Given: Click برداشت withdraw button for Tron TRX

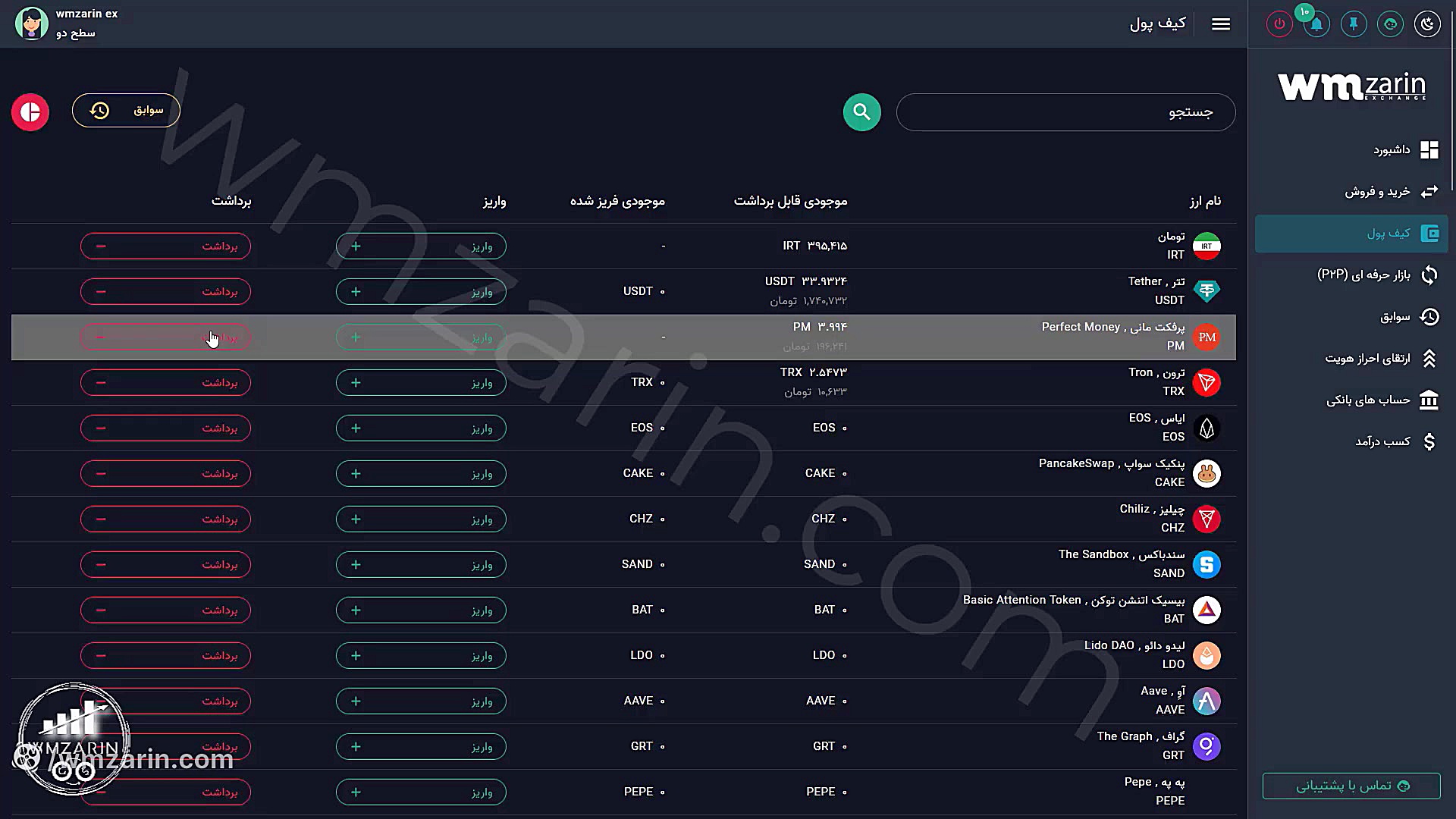Looking at the screenshot, I should (165, 382).
